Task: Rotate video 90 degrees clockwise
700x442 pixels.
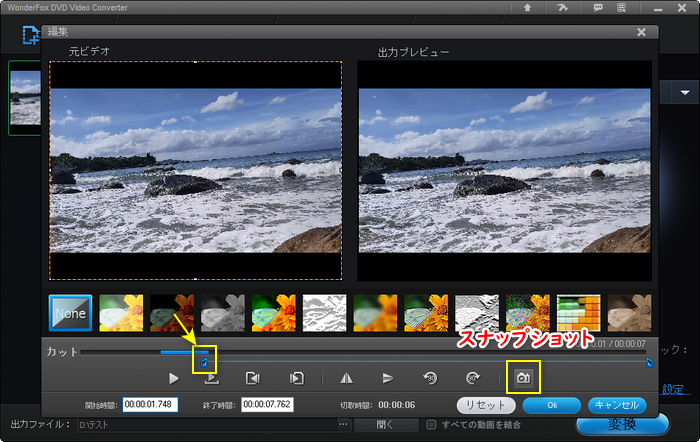Action: (x=471, y=379)
